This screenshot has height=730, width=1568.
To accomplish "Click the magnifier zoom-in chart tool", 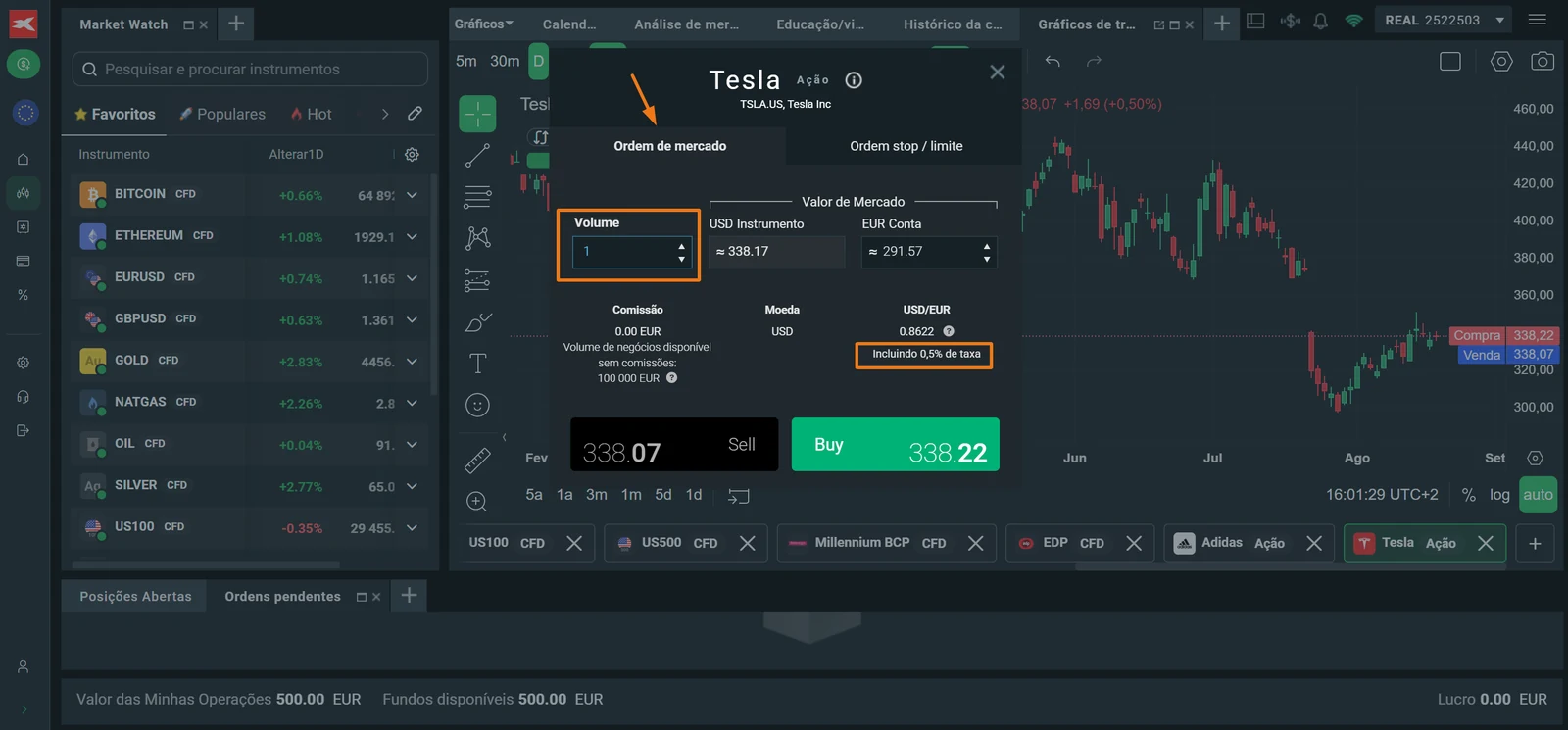I will pyautogui.click(x=477, y=502).
